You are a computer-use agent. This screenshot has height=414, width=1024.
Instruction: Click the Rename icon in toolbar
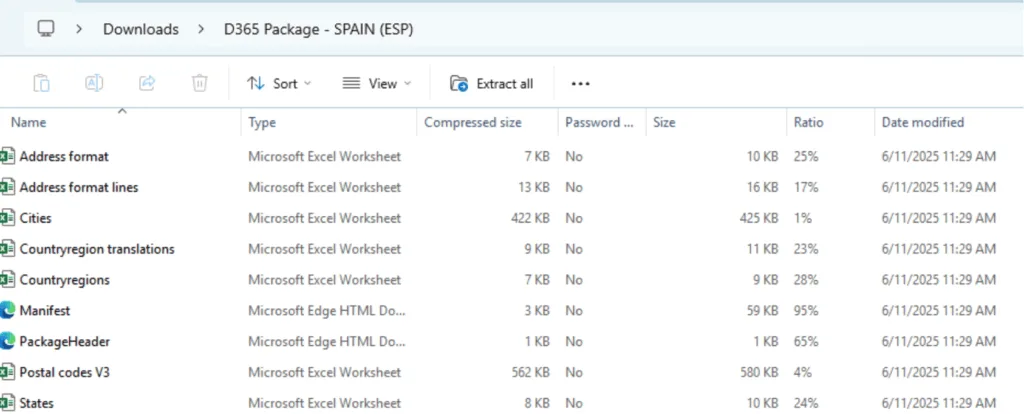coord(94,83)
